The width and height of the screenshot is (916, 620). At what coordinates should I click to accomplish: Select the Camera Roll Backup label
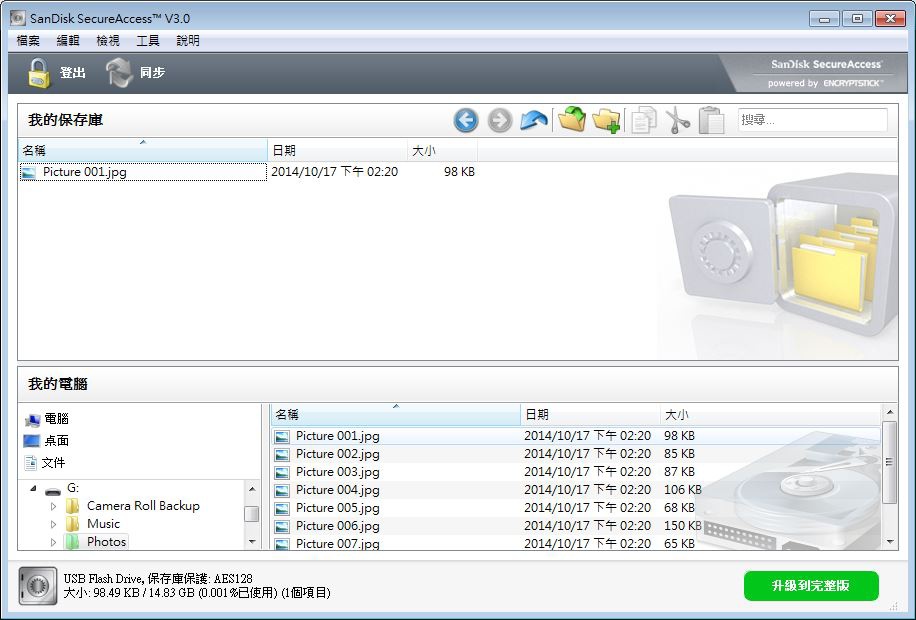pyautogui.click(x=143, y=506)
